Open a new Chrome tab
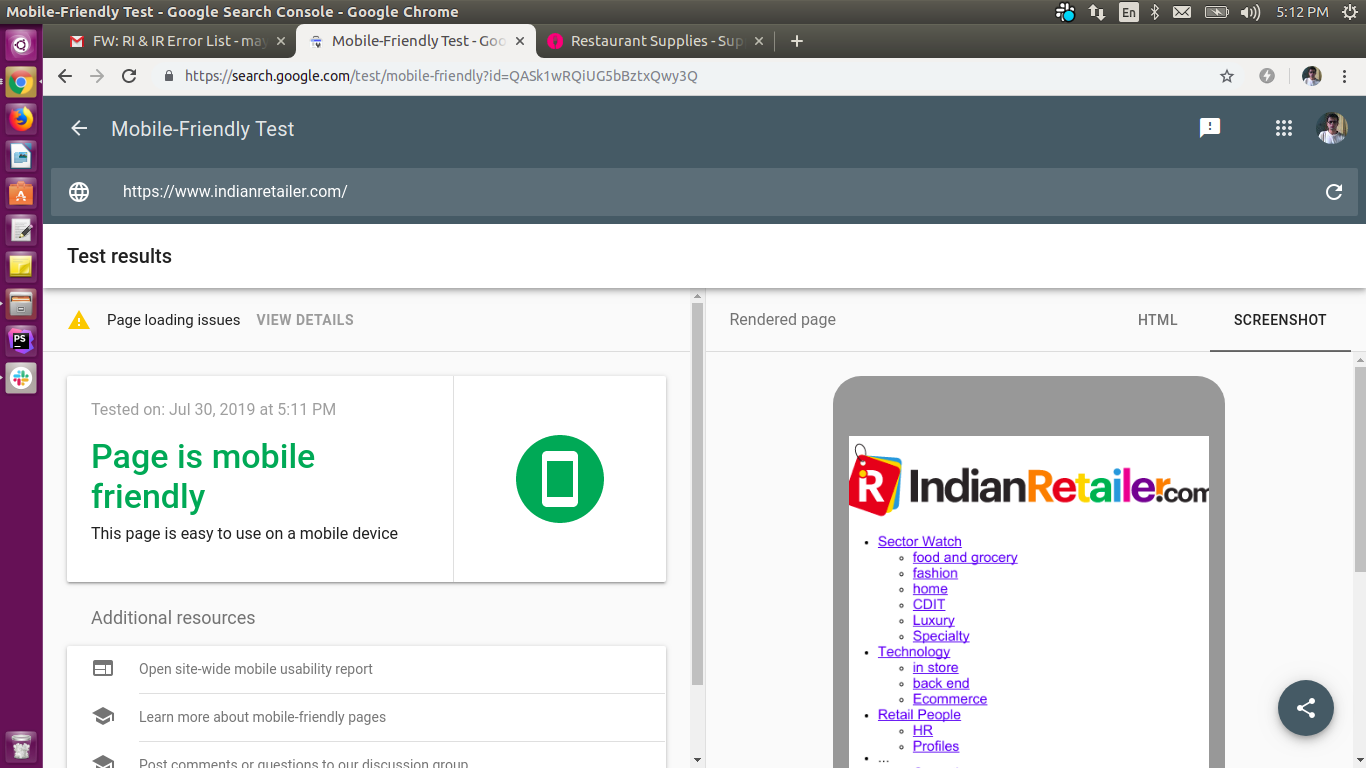The height and width of the screenshot is (768, 1366). (x=796, y=41)
